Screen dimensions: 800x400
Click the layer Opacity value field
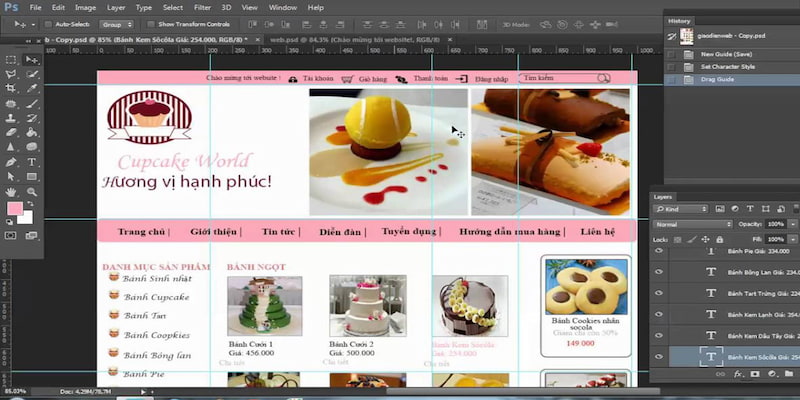(775, 224)
